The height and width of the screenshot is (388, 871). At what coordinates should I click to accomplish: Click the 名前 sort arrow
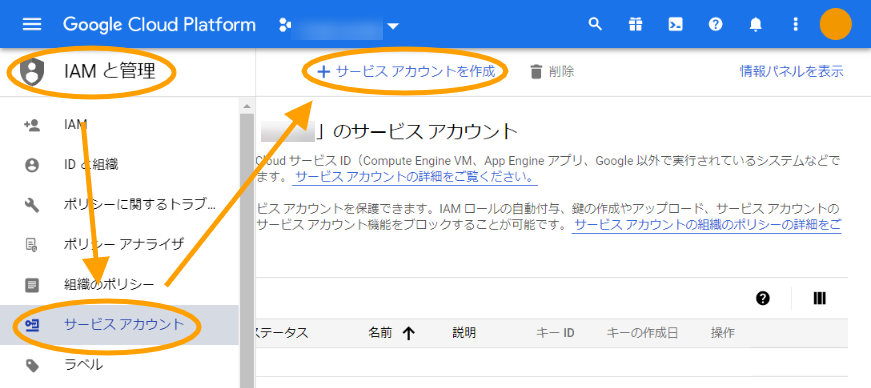[x=409, y=333]
